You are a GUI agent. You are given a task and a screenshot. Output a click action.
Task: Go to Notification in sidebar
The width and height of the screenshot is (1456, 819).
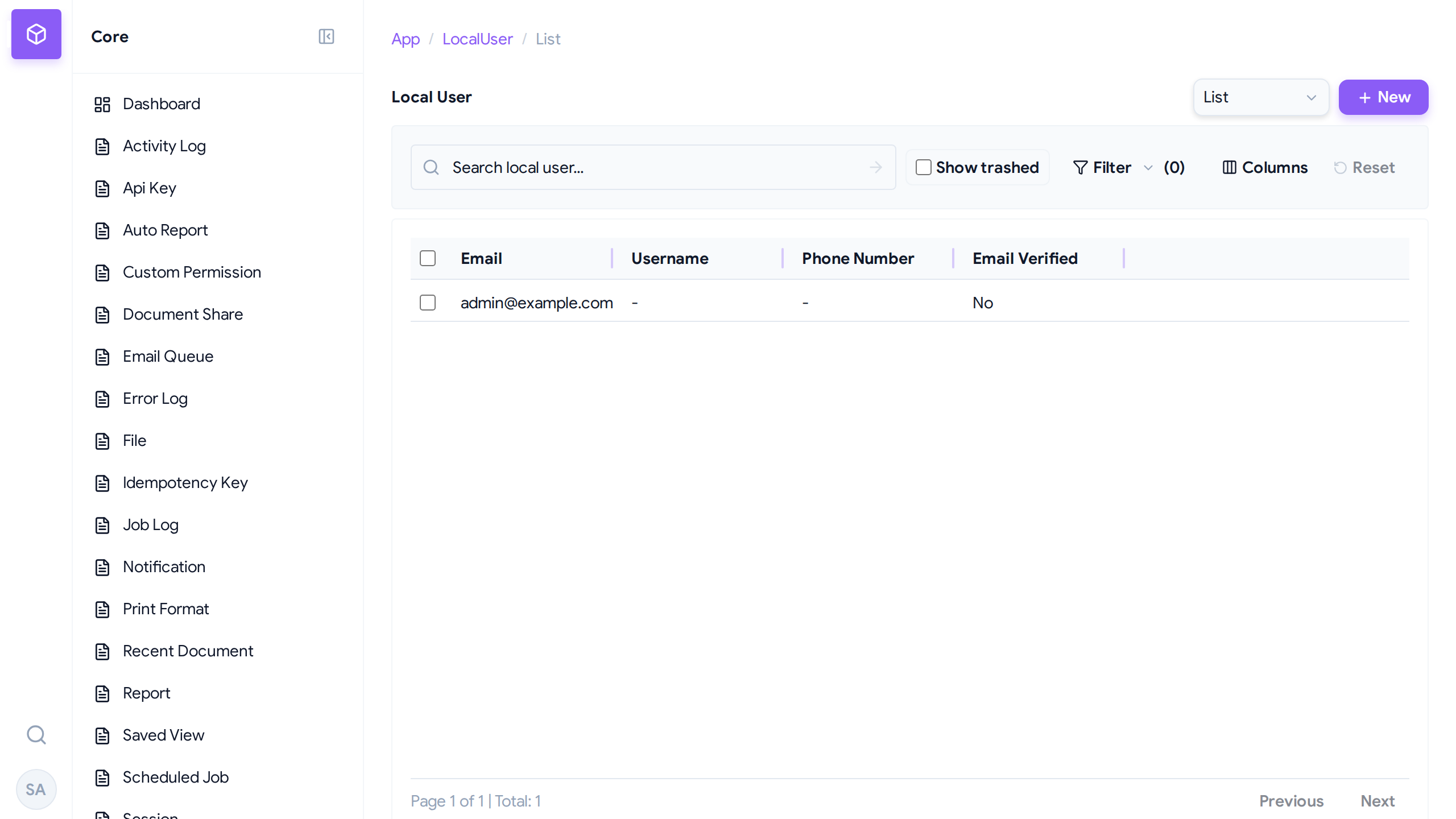click(x=164, y=566)
